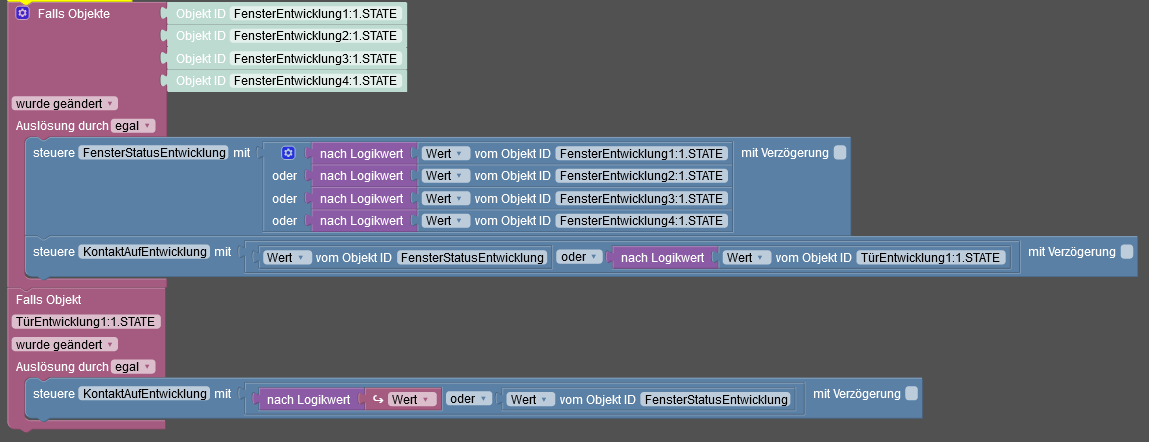1149x442 pixels.
Task: Click the FensterStatusEntwicklung target field in first steuere block
Action: pyautogui.click(x=153, y=153)
